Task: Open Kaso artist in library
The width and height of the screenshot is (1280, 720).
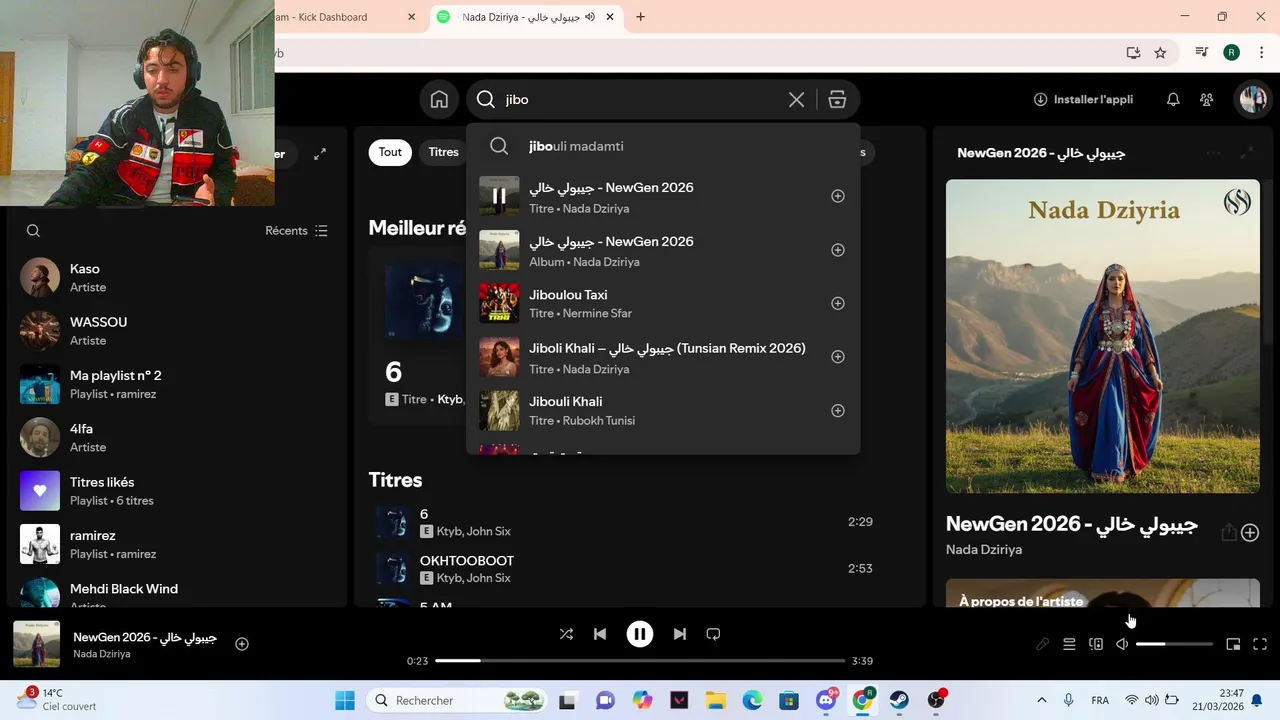Action: (x=175, y=277)
